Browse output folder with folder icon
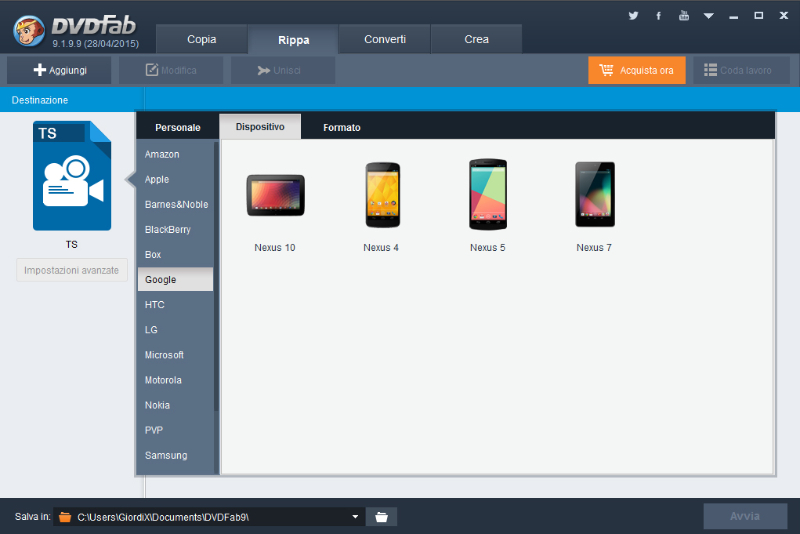The height and width of the screenshot is (534, 800). coord(381,517)
